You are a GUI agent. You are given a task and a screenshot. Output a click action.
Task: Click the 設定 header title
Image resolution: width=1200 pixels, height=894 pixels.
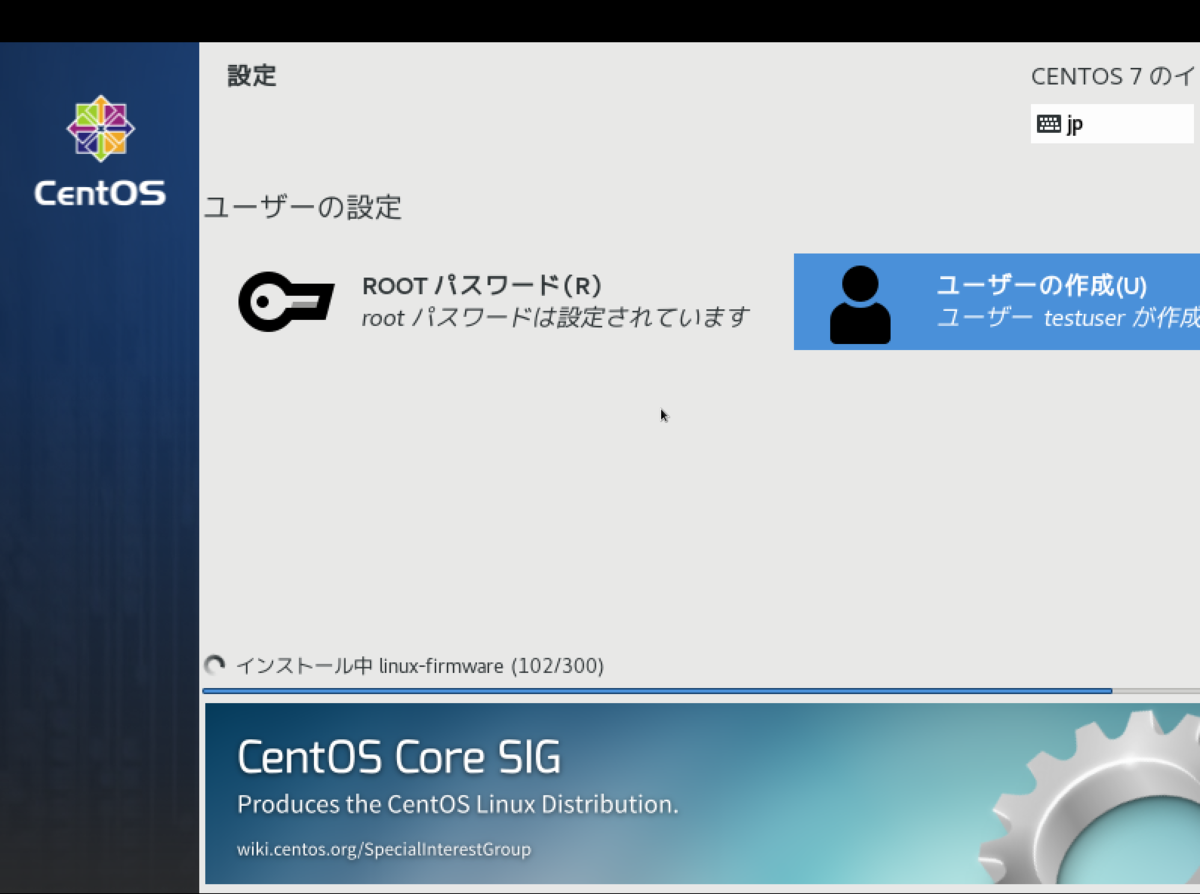point(252,76)
